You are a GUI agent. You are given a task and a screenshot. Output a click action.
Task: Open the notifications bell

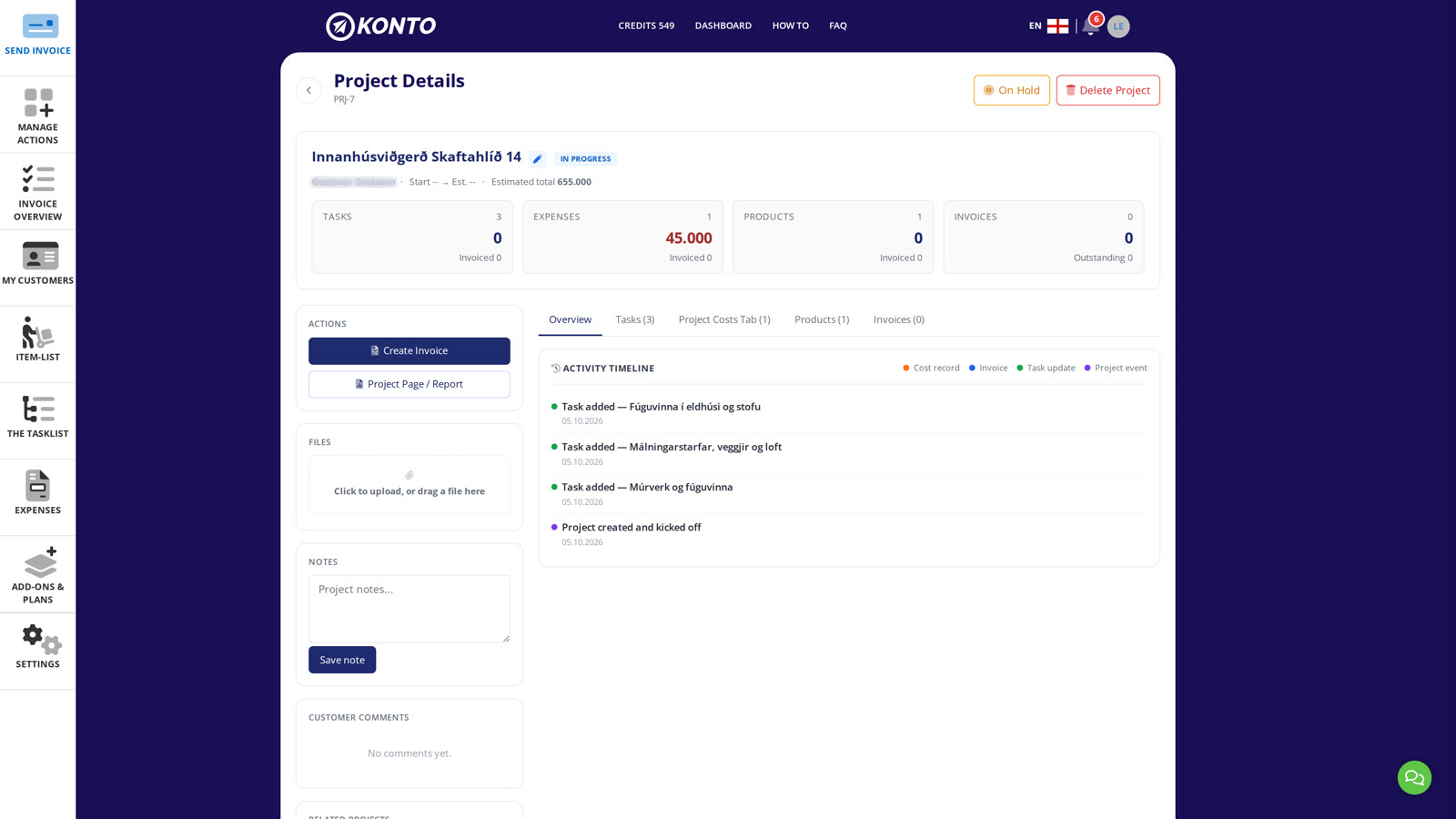(x=1090, y=26)
